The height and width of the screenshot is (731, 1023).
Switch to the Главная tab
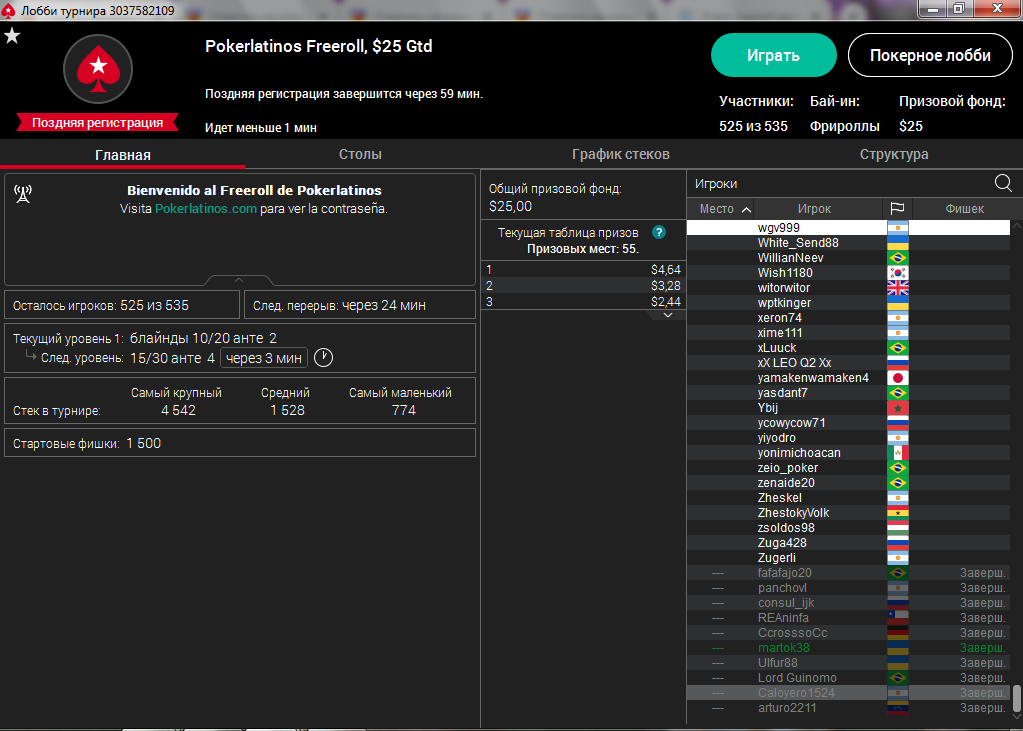123,155
